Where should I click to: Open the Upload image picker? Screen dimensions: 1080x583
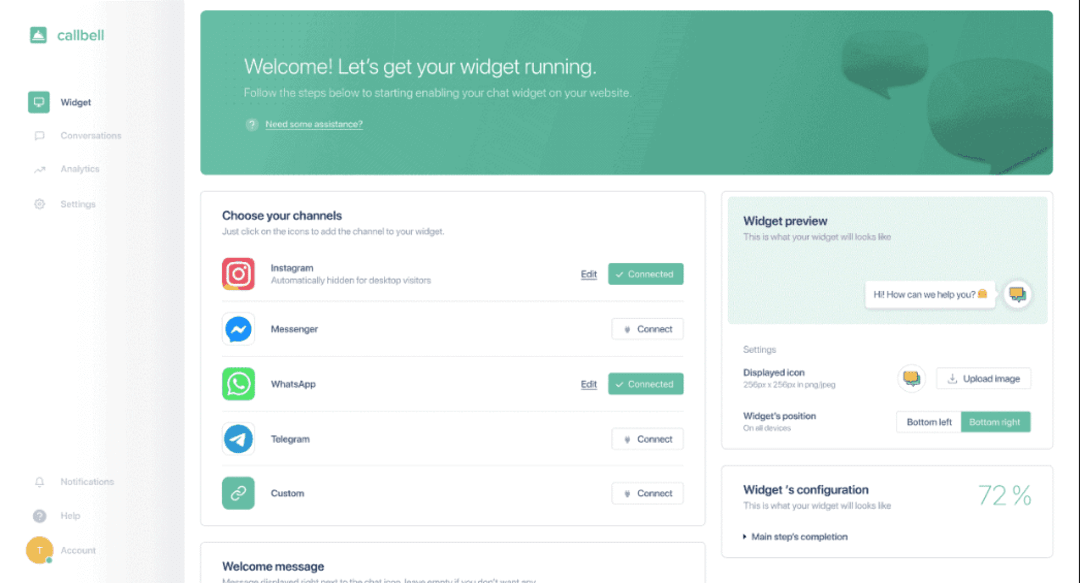[983, 378]
